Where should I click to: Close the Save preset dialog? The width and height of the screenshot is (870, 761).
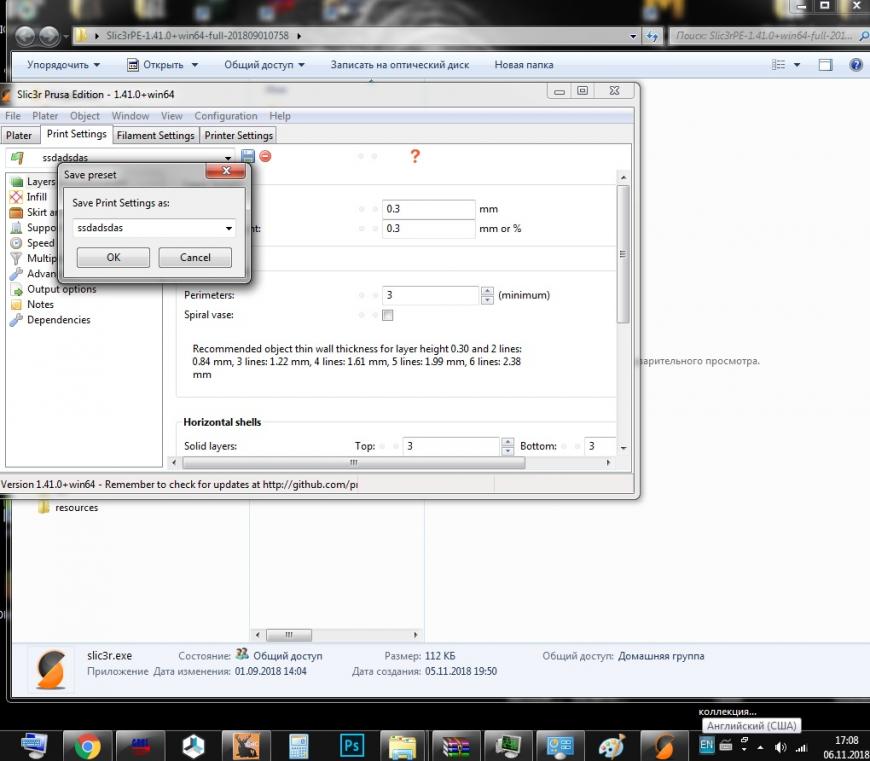pos(225,171)
